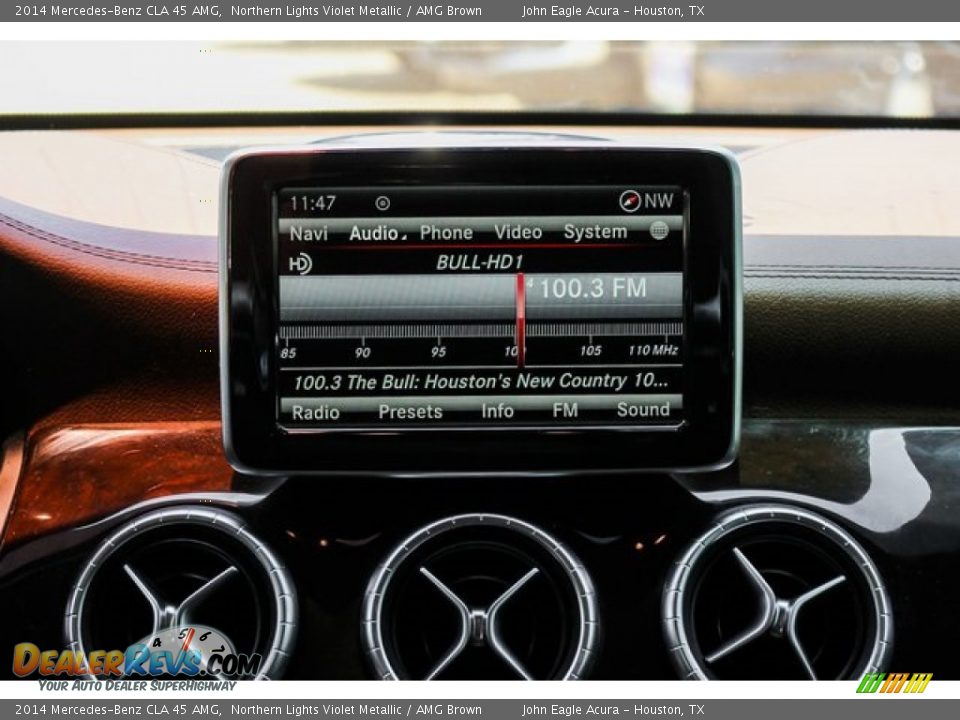
Task: Open the Phone menu
Action: pyautogui.click(x=446, y=233)
